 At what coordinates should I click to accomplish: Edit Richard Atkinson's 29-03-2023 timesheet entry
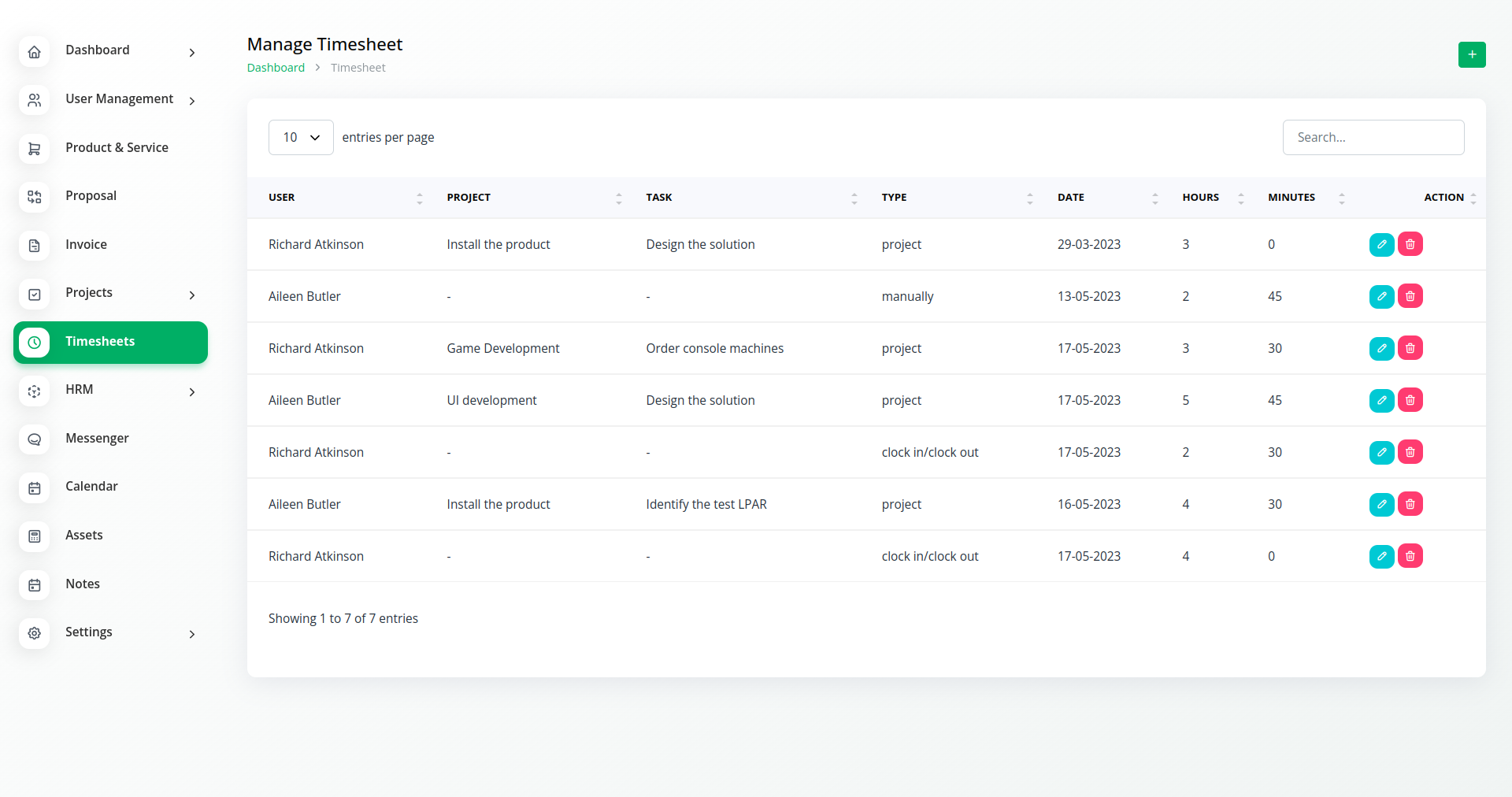point(1381,244)
